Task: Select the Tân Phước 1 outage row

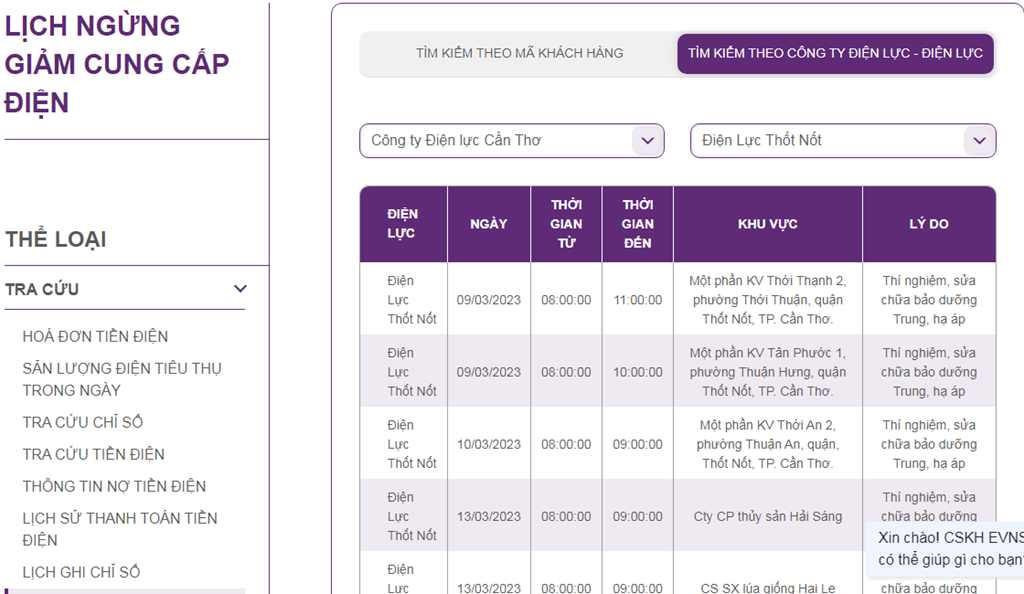Action: [767, 372]
